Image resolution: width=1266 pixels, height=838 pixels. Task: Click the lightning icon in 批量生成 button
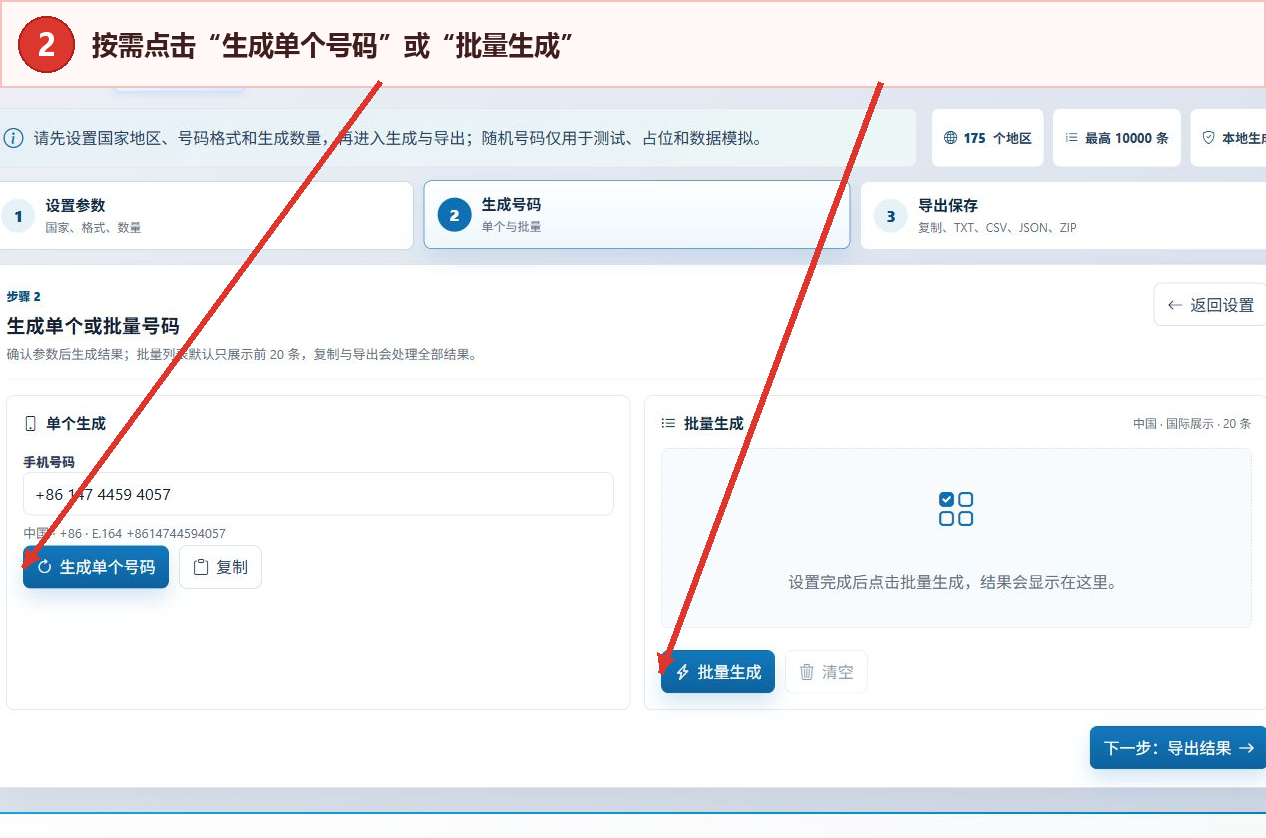tap(683, 672)
